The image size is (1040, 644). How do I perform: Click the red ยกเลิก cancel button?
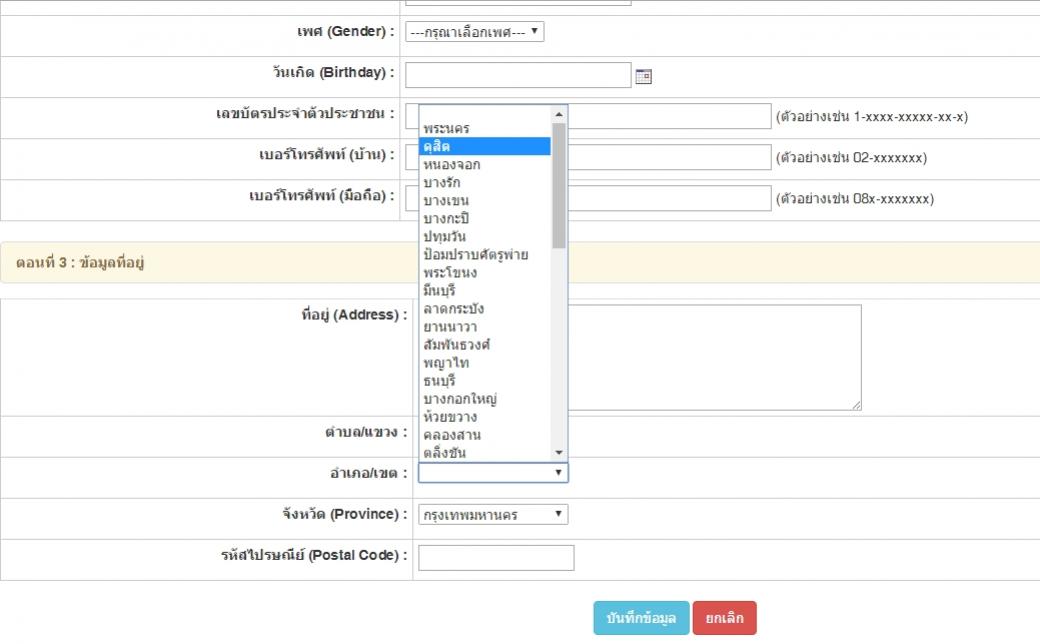point(724,618)
